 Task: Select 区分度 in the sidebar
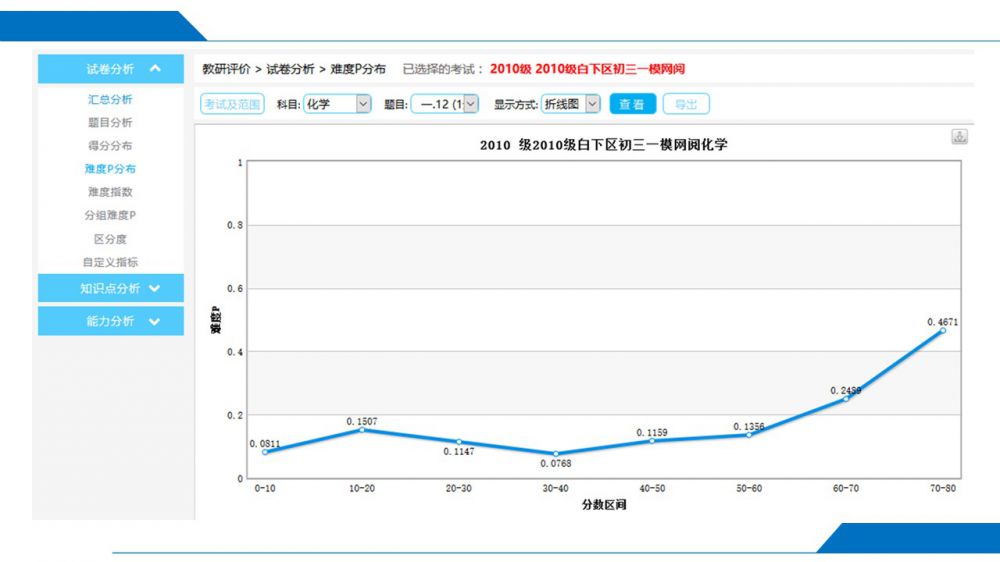click(110, 239)
